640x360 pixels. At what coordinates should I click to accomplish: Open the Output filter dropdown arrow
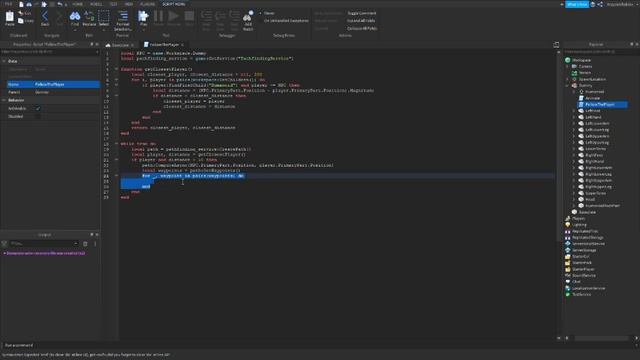coord(76,244)
